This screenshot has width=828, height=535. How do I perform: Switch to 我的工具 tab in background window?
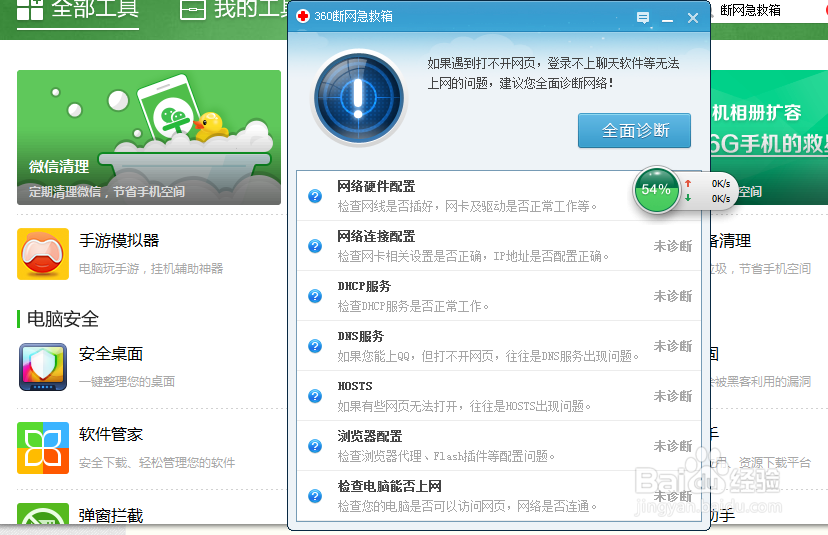pos(235,10)
